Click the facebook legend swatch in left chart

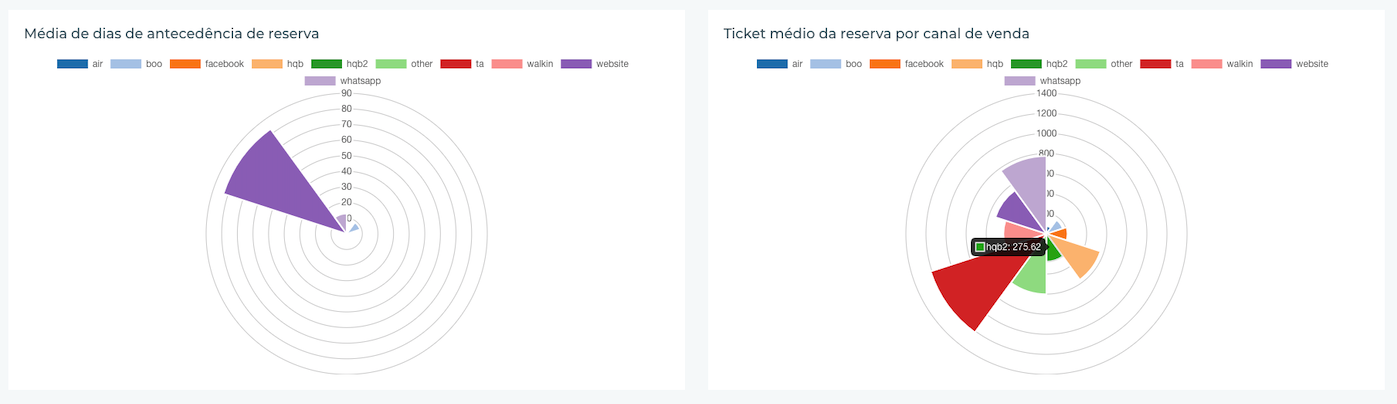click(186, 64)
